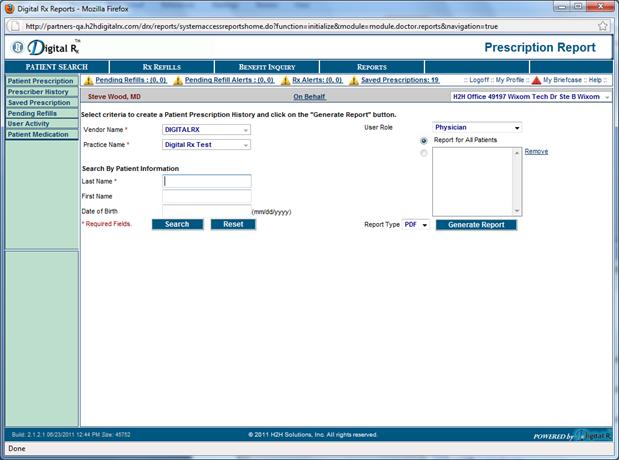Image resolution: width=619 pixels, height=460 pixels.
Task: Select the second radio button beside patient list box
Action: [424, 153]
